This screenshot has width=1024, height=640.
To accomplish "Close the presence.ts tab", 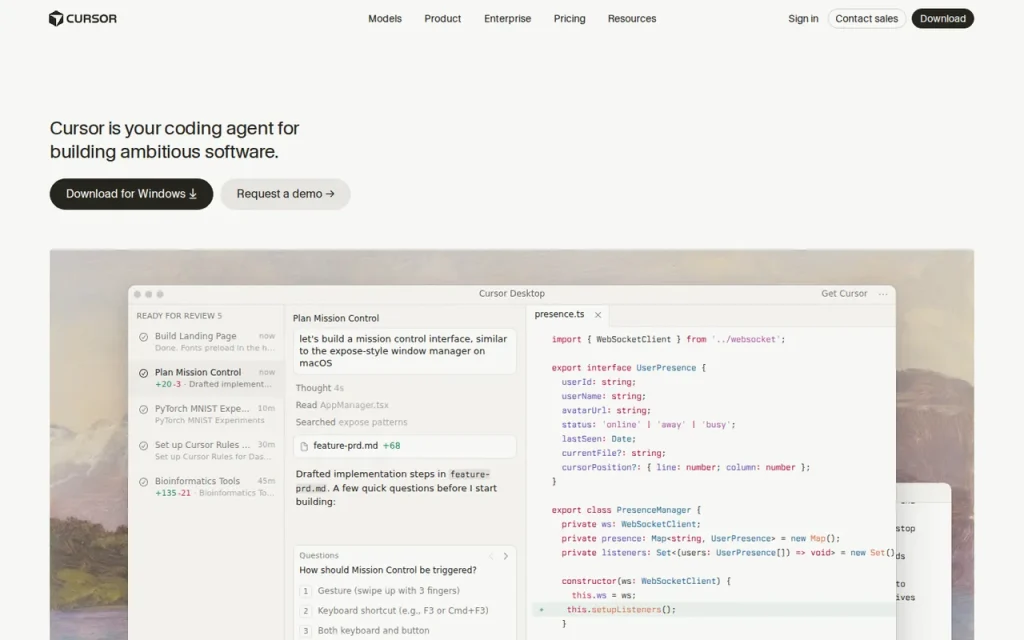I will click(598, 315).
